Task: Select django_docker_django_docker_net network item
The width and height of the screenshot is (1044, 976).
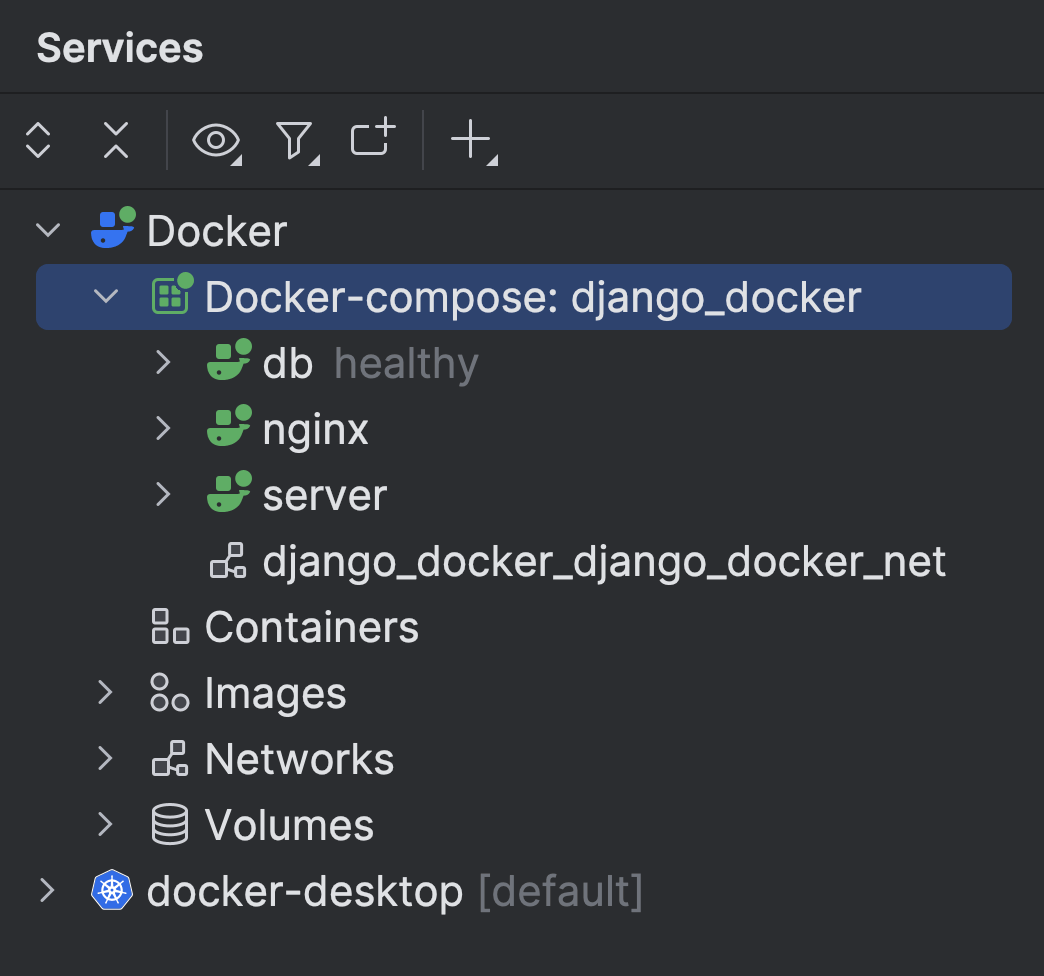Action: [x=603, y=561]
